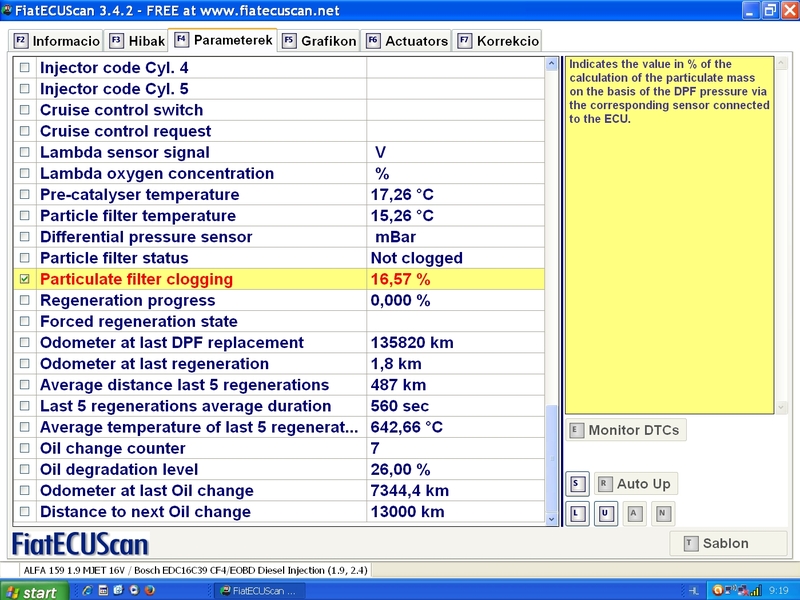Click the Sablon template button

(728, 543)
